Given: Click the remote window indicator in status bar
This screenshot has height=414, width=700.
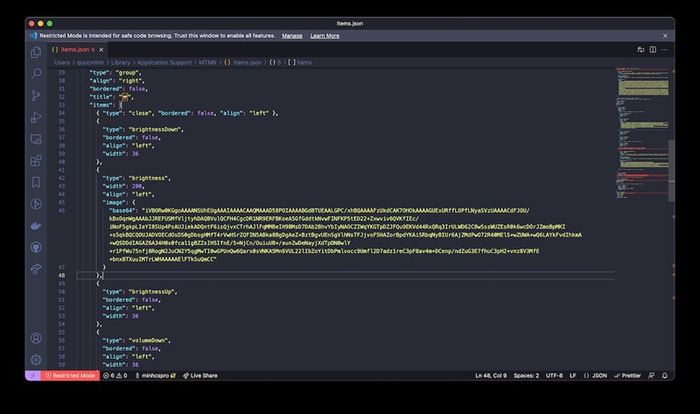Looking at the screenshot, I should 33,376.
